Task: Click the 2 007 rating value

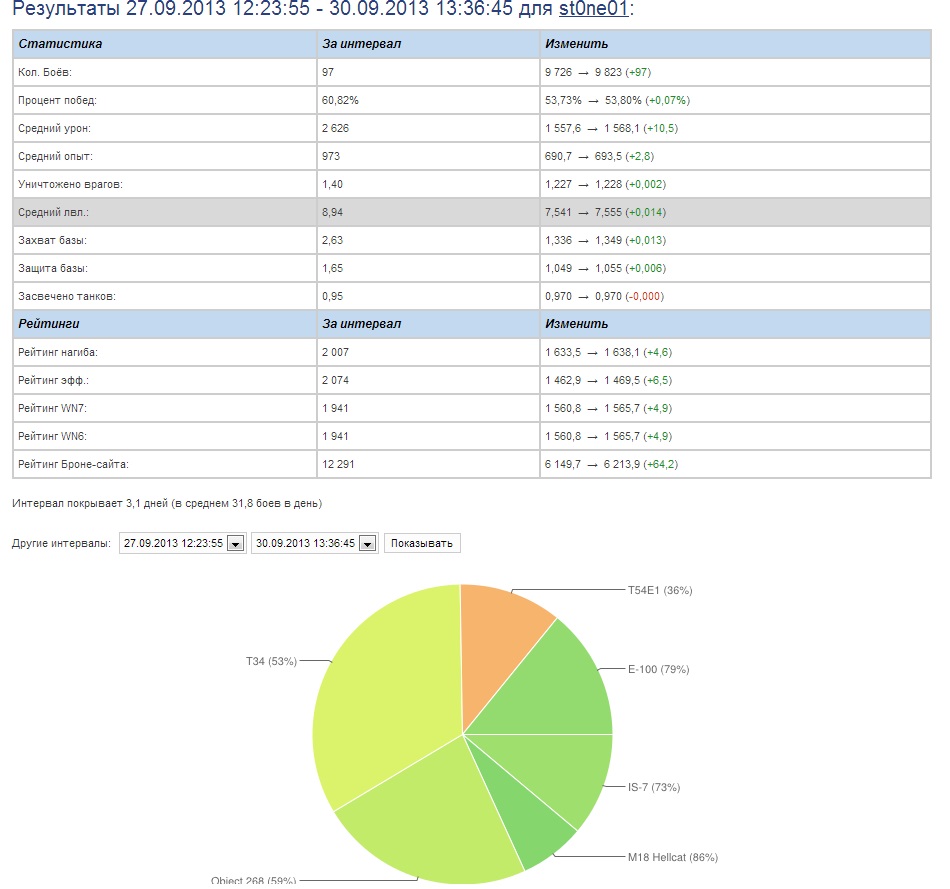Action: point(335,352)
